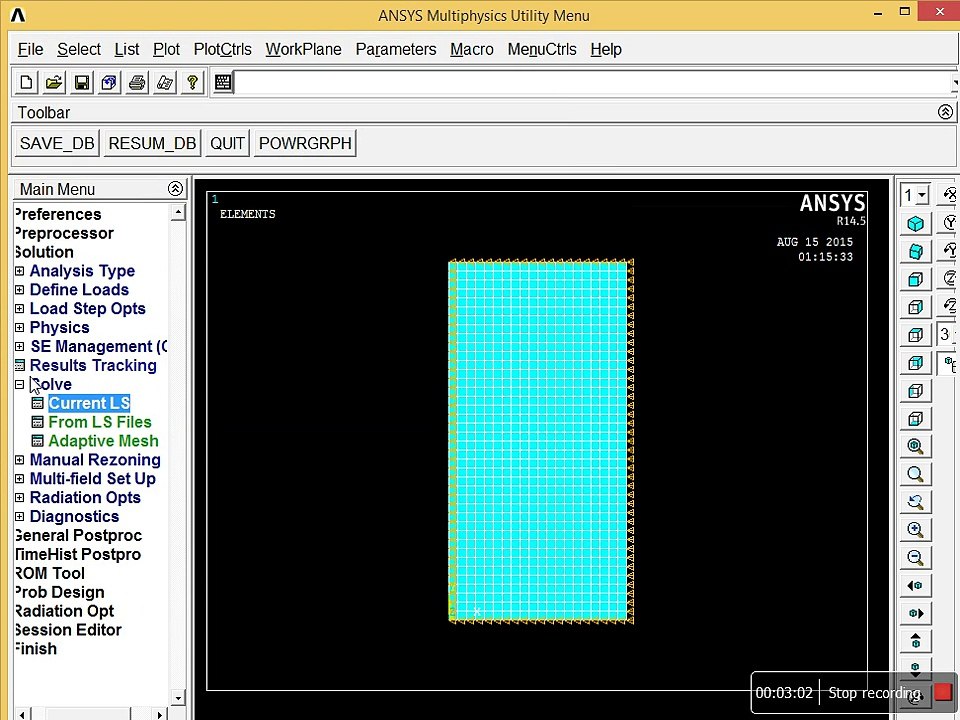Viewport: 960px width, 720px height.
Task: Click the Zoom Out minus magnifier
Action: (915, 558)
